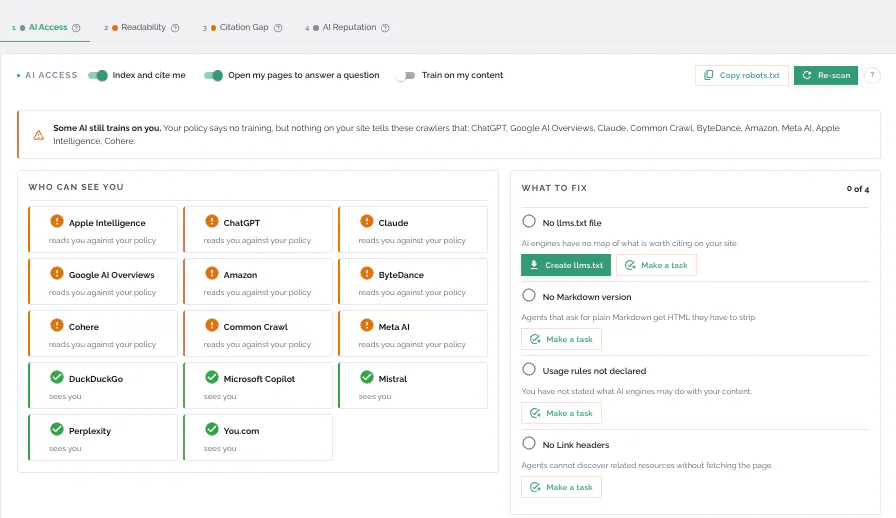Click Apple Intelligence warning icon
896x518 pixels.
57,221
